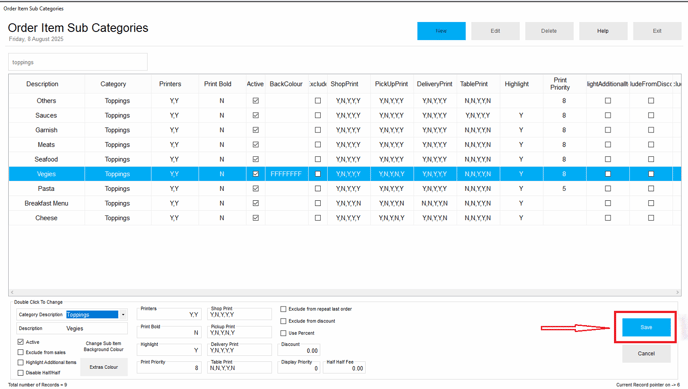Select the Meats row description
This screenshot has width=688, height=389.
[46, 145]
